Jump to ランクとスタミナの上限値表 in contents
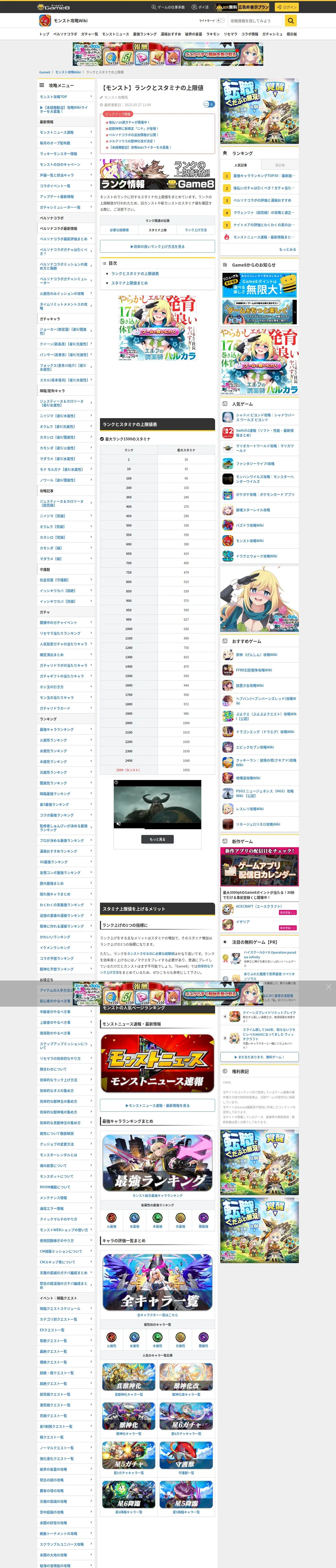 135,274
